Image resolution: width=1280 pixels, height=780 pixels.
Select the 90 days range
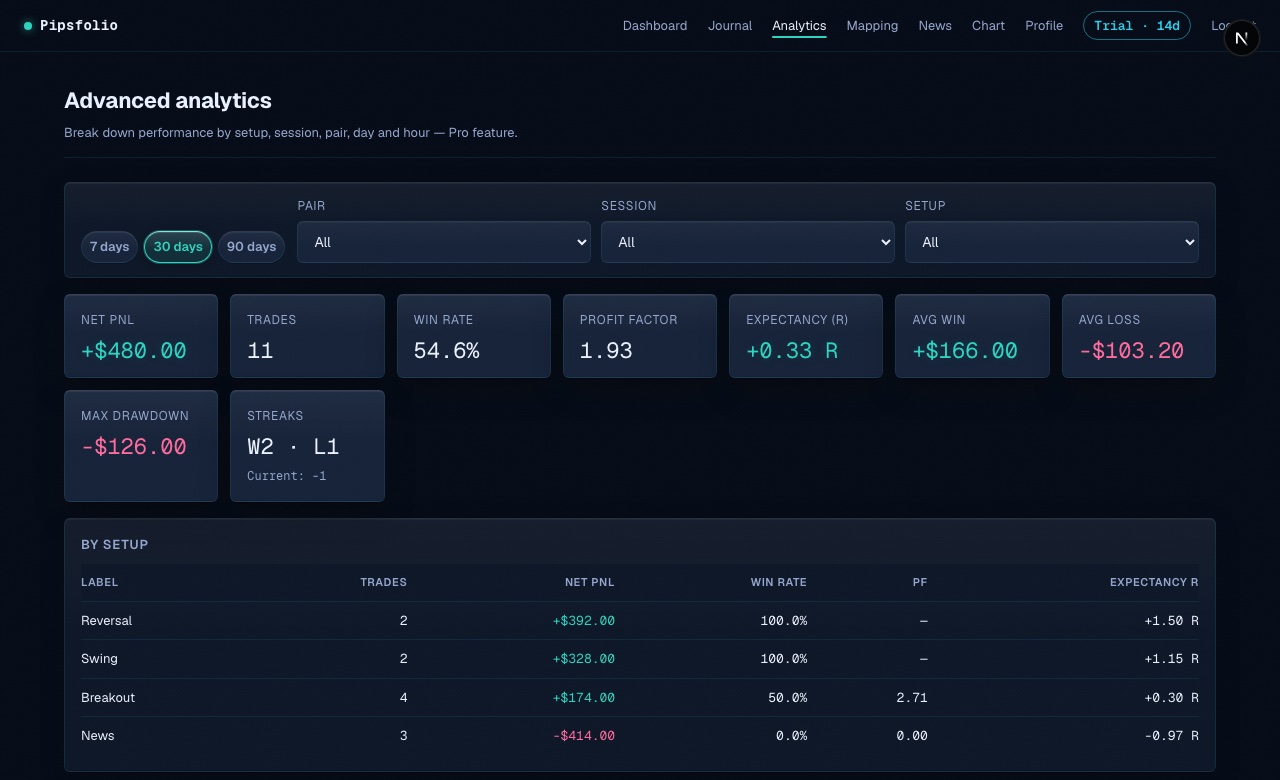coord(251,247)
